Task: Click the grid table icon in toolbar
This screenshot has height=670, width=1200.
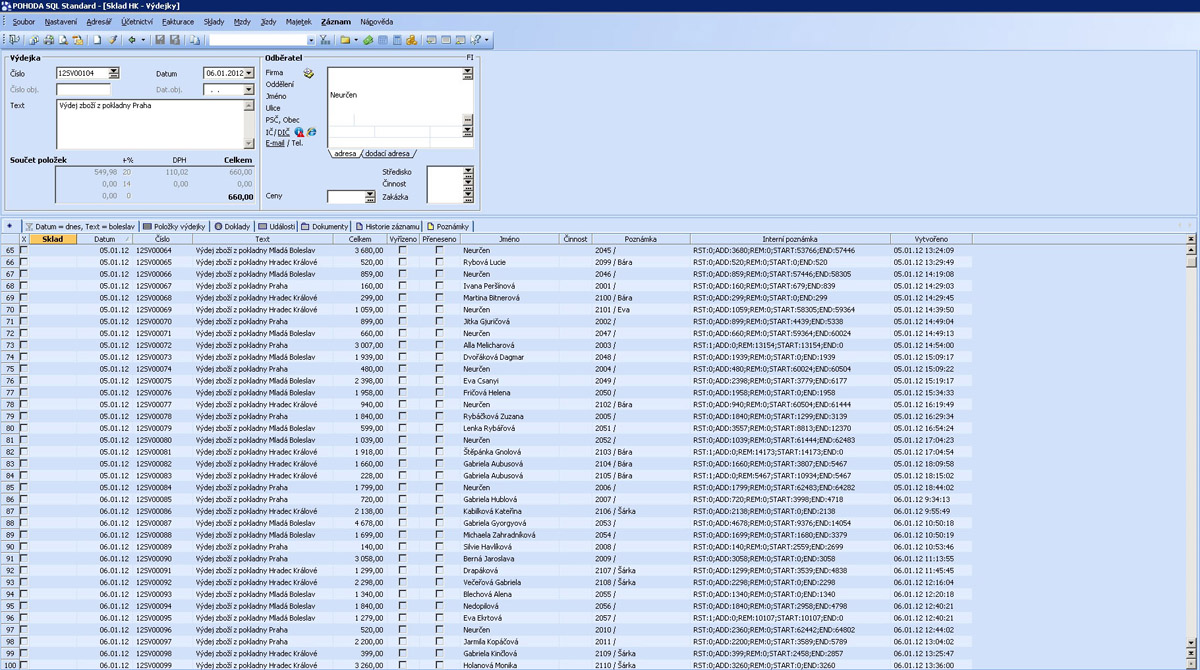Action: 383,40
